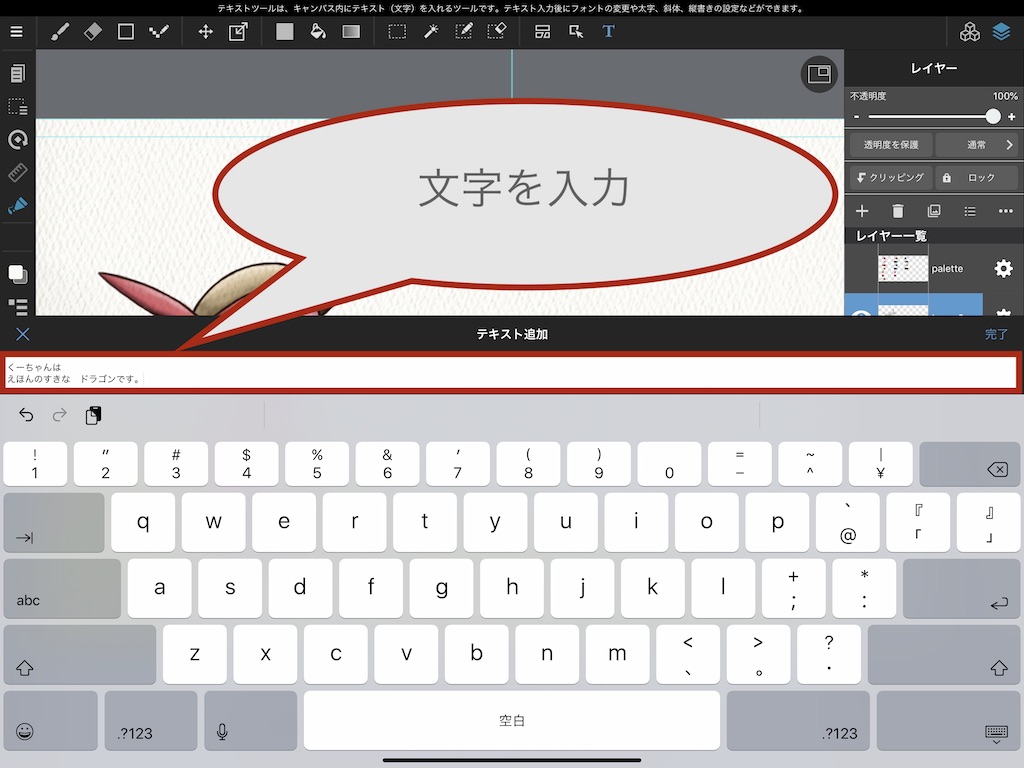
Task: Open the Gradient tool
Action: [x=351, y=32]
